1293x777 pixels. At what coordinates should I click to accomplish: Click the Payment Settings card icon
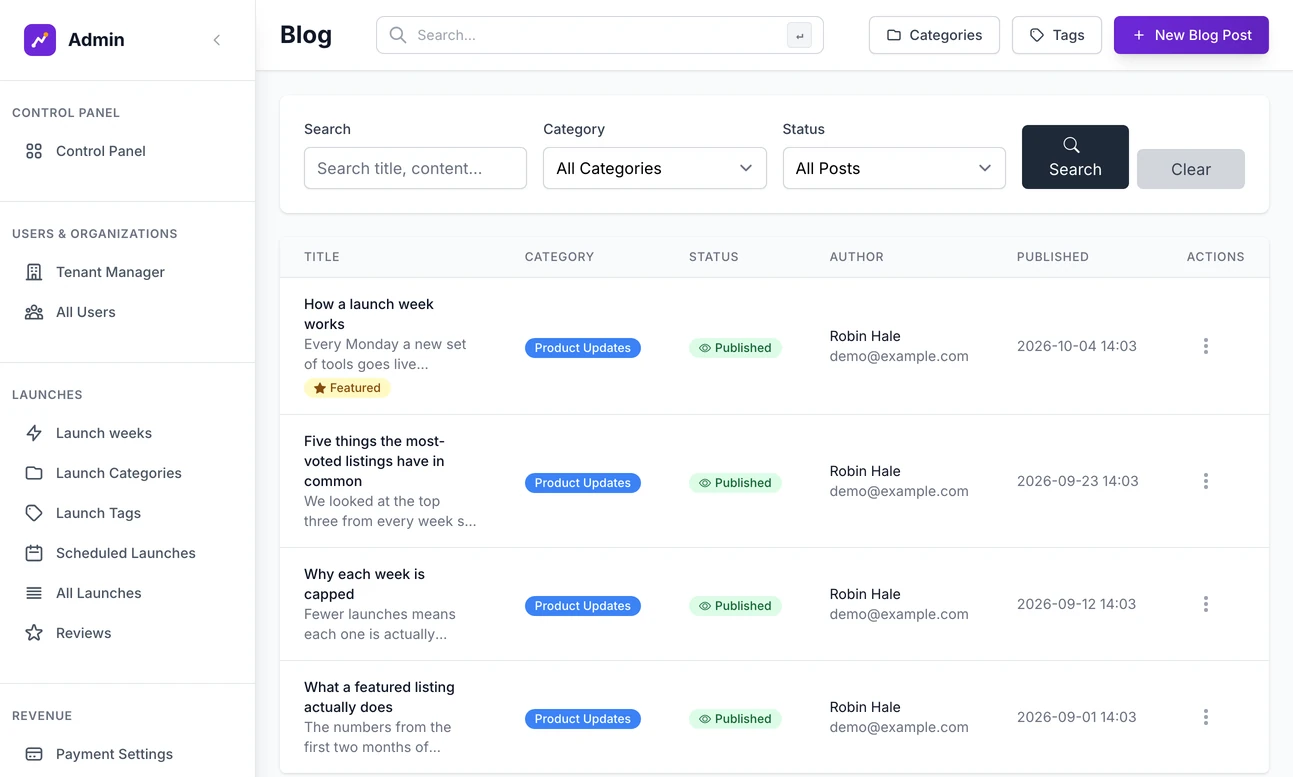[34, 754]
